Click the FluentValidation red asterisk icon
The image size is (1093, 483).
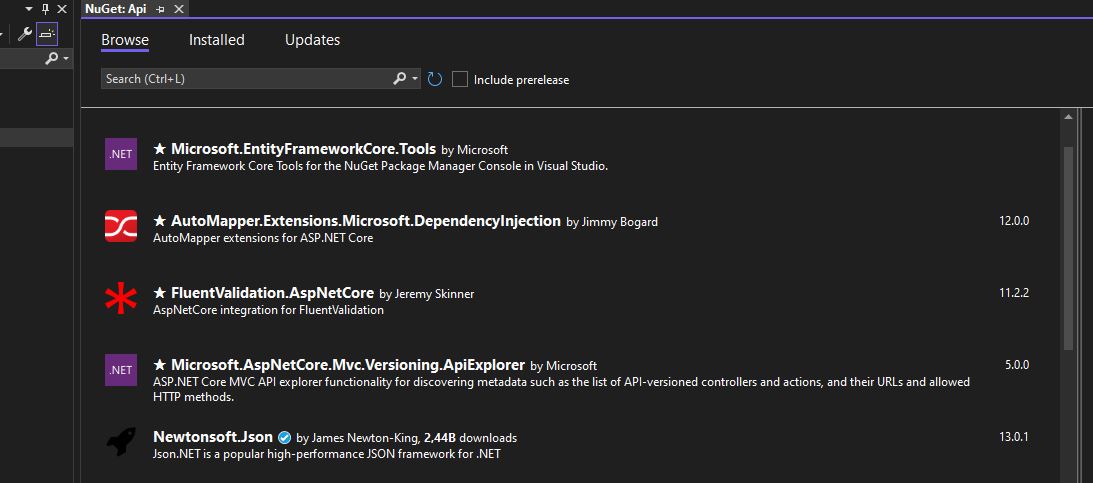(121, 298)
